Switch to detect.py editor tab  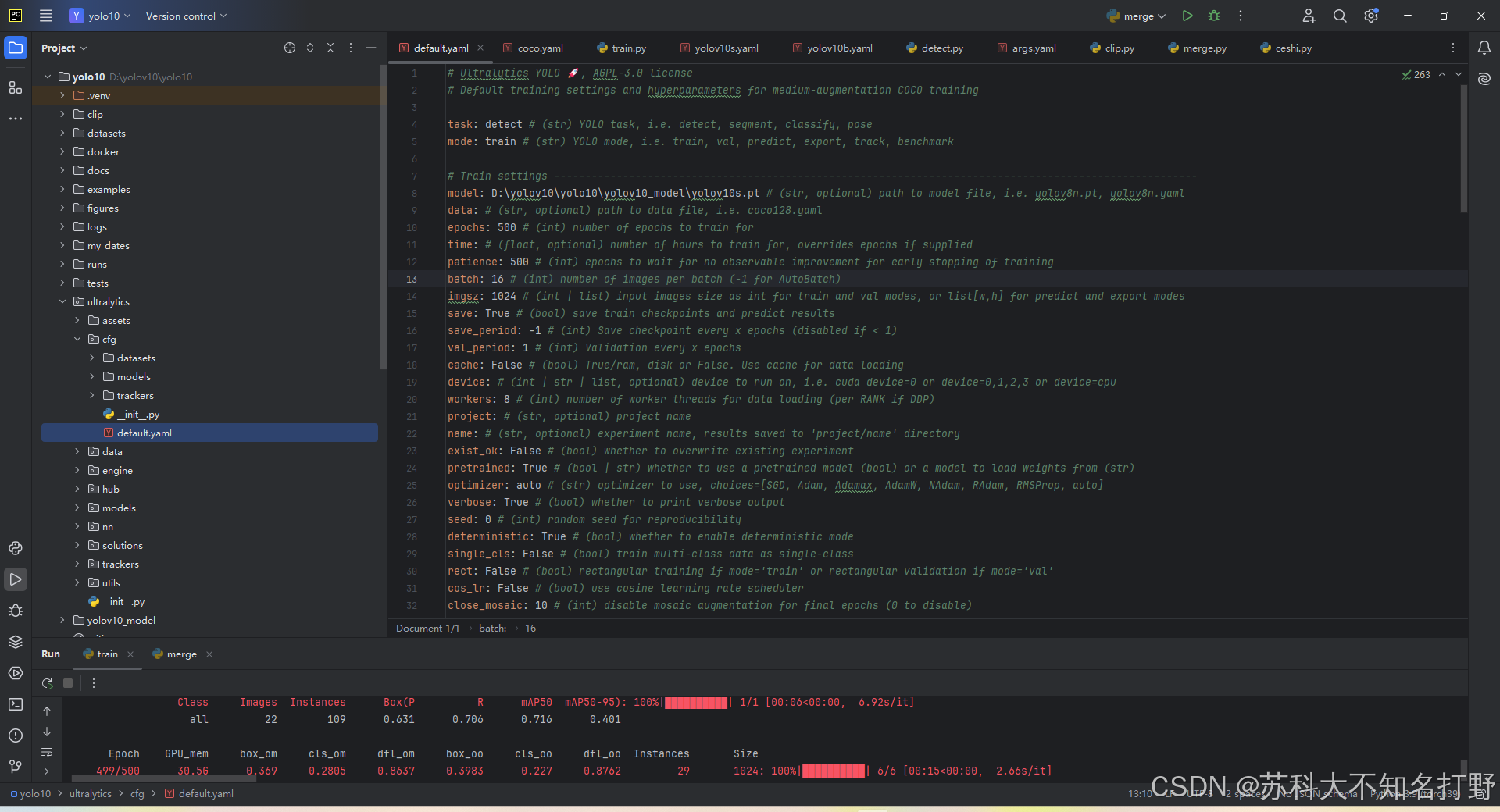pos(935,48)
